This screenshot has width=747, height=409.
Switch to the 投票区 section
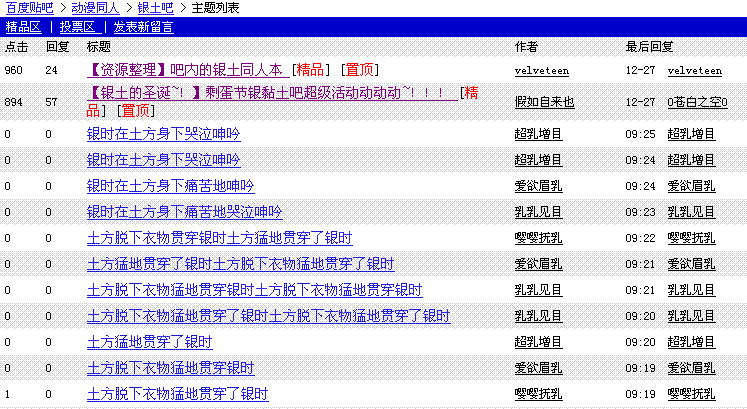[x=80, y=27]
